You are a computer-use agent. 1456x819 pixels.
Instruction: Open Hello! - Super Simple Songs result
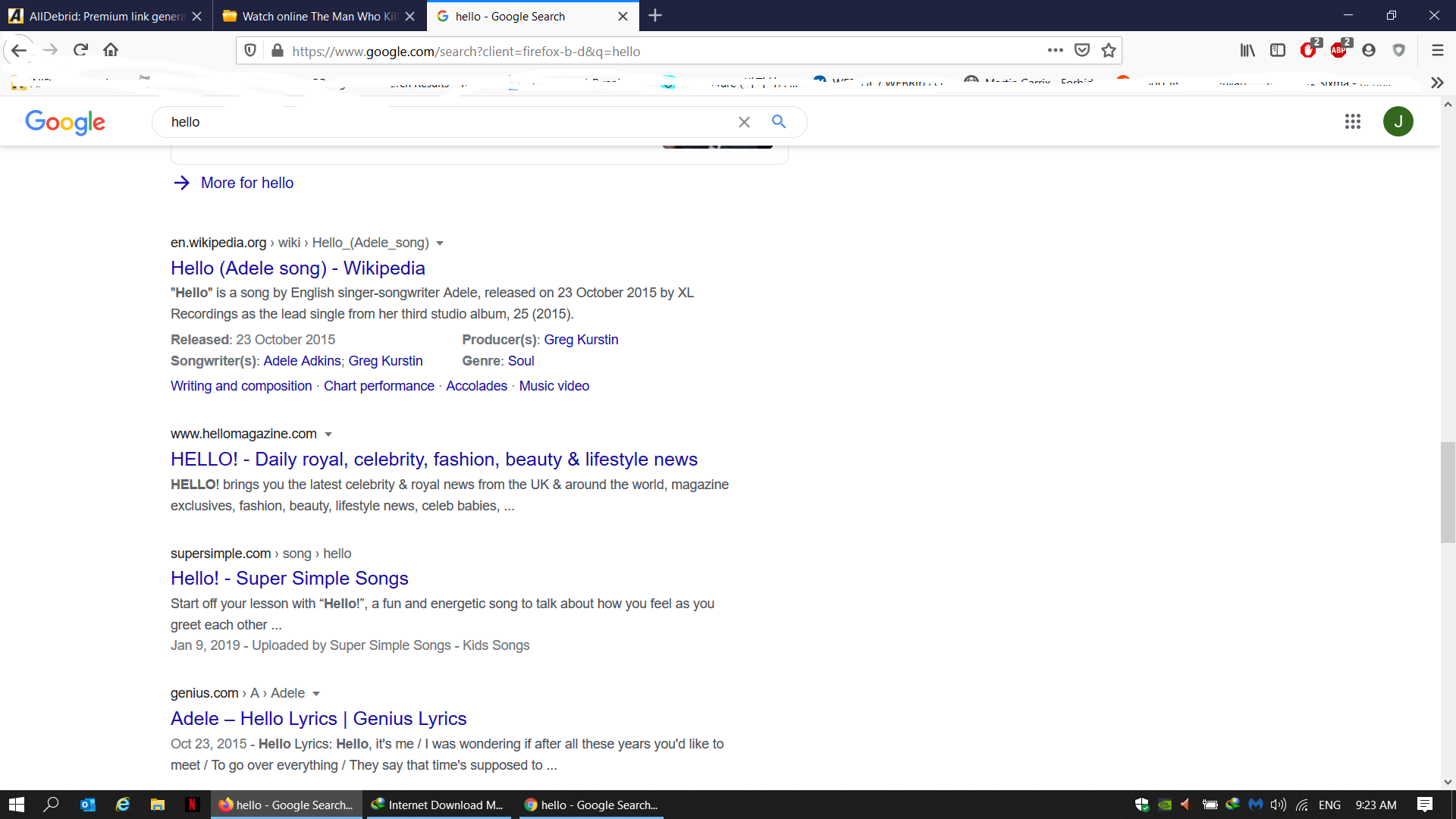(x=289, y=578)
